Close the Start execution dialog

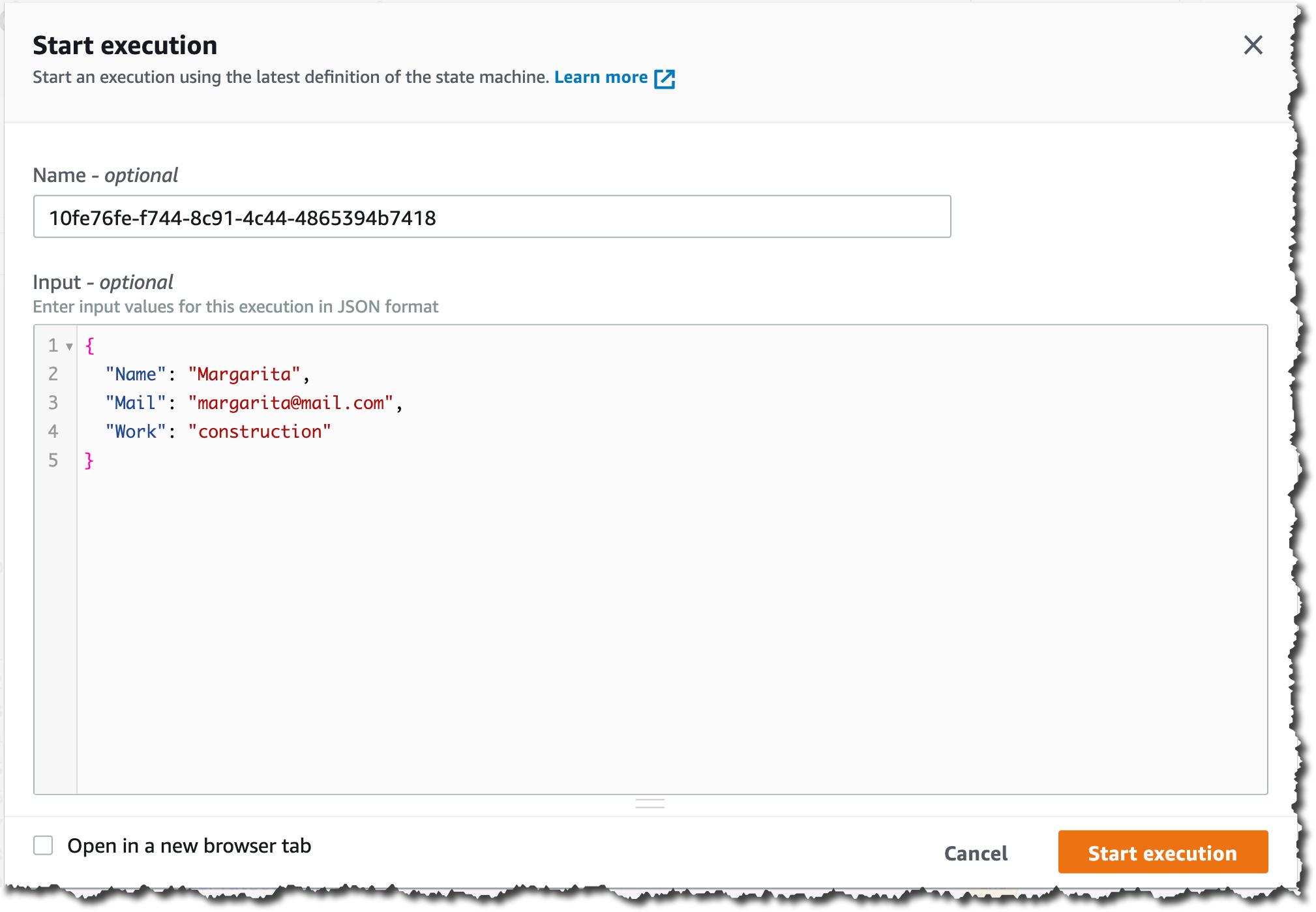(x=1252, y=45)
